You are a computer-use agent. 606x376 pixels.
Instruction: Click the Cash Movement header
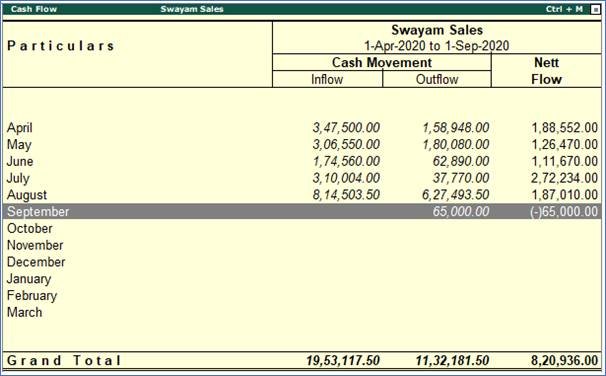(382, 62)
